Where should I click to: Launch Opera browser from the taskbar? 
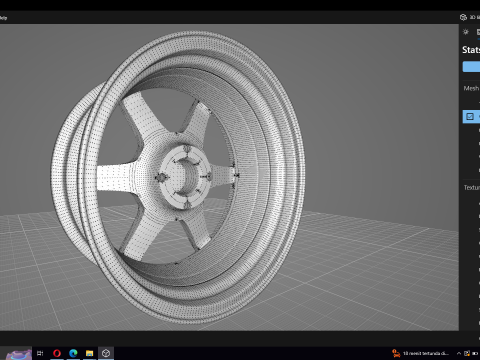tap(57, 353)
